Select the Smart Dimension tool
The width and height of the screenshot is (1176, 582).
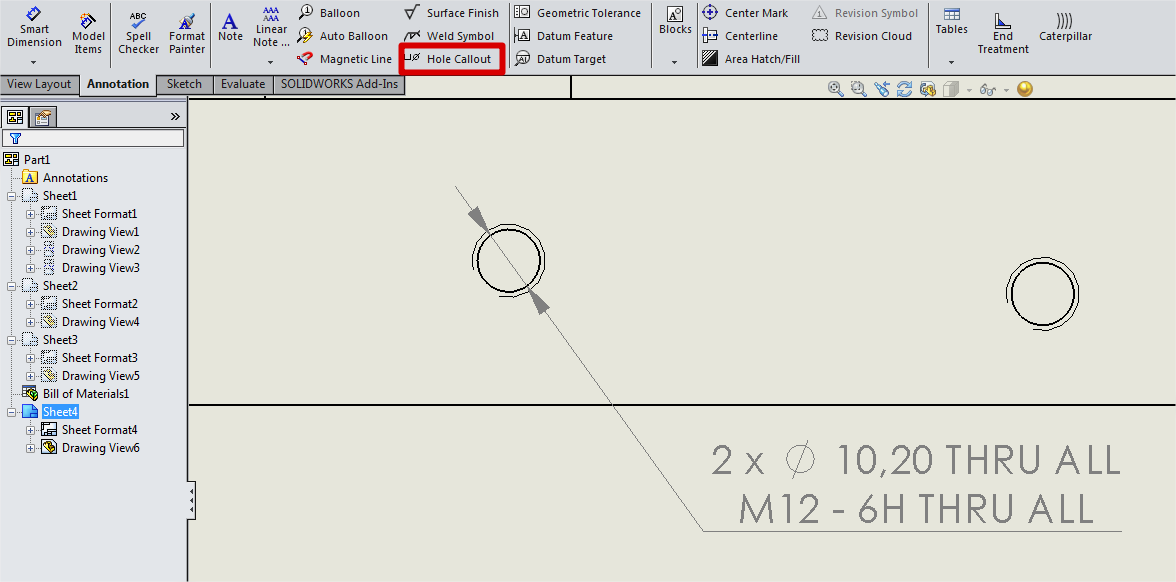pyautogui.click(x=34, y=29)
